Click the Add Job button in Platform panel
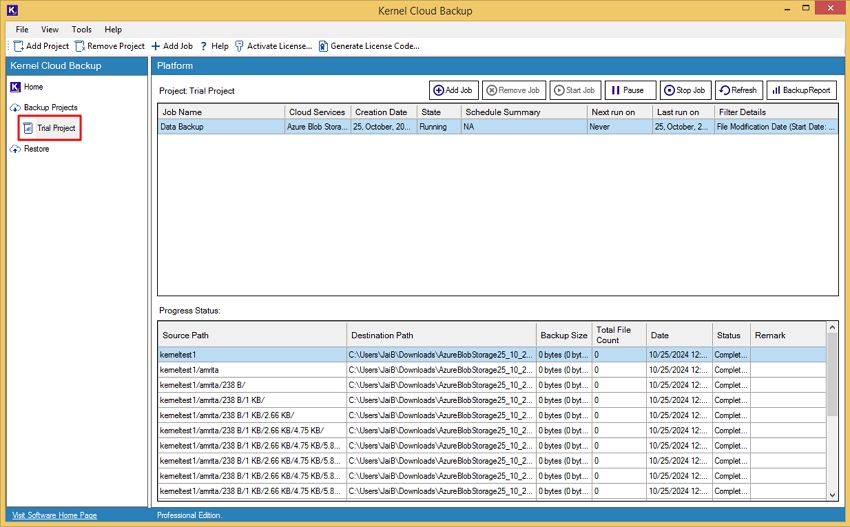The height and width of the screenshot is (527, 850). 454,90
